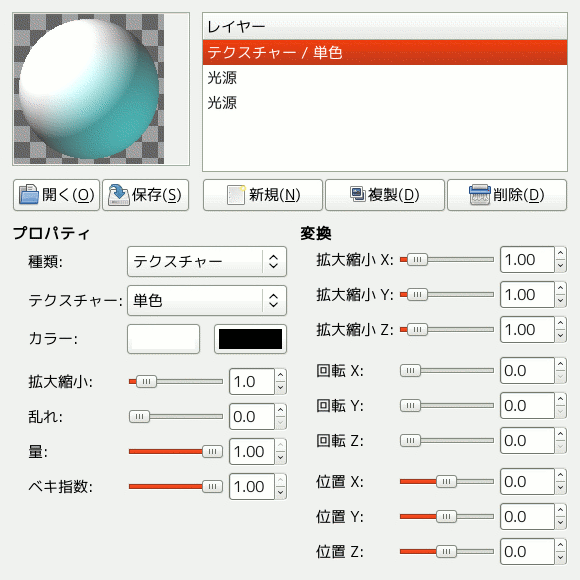
Task: Decrease the 量 value with down arrow
Action: pos(280,458)
